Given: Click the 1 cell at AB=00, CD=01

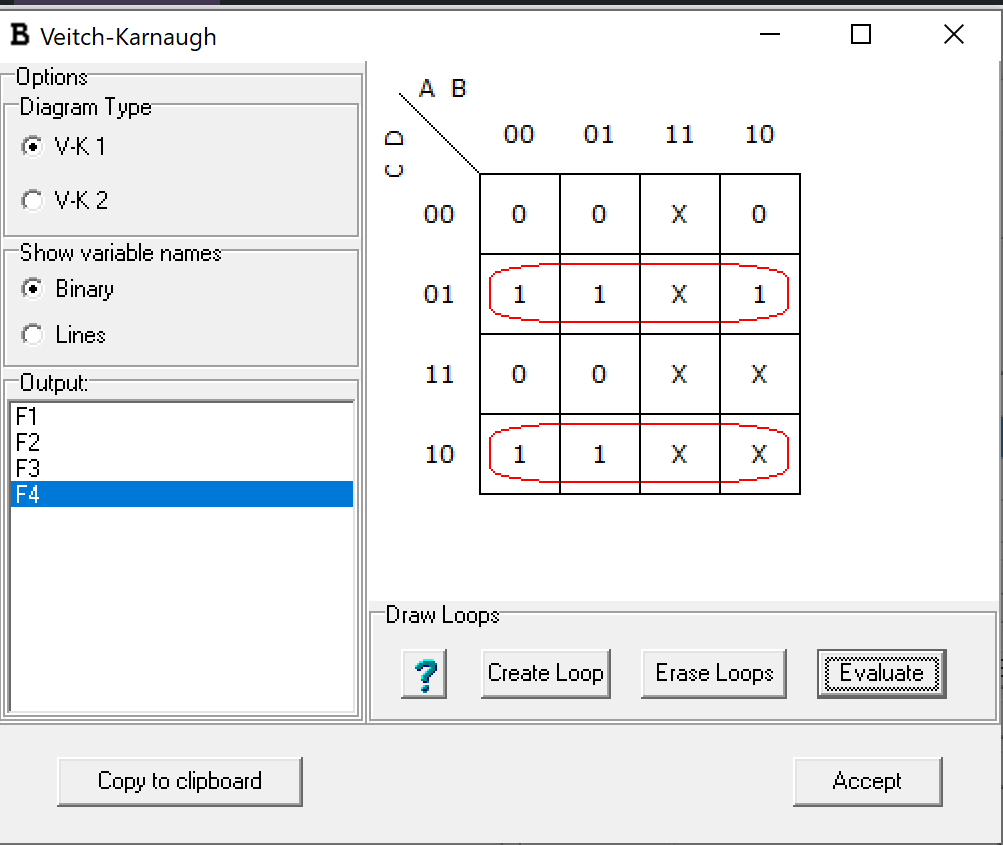Looking at the screenshot, I should pos(519,294).
